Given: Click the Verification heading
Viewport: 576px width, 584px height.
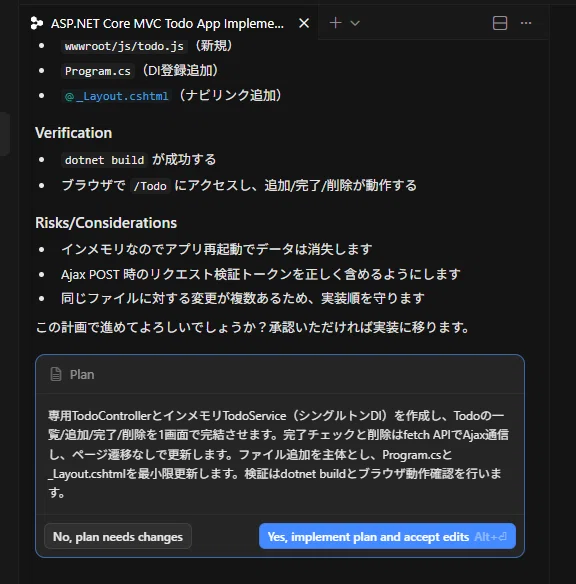Looking at the screenshot, I should (x=73, y=133).
